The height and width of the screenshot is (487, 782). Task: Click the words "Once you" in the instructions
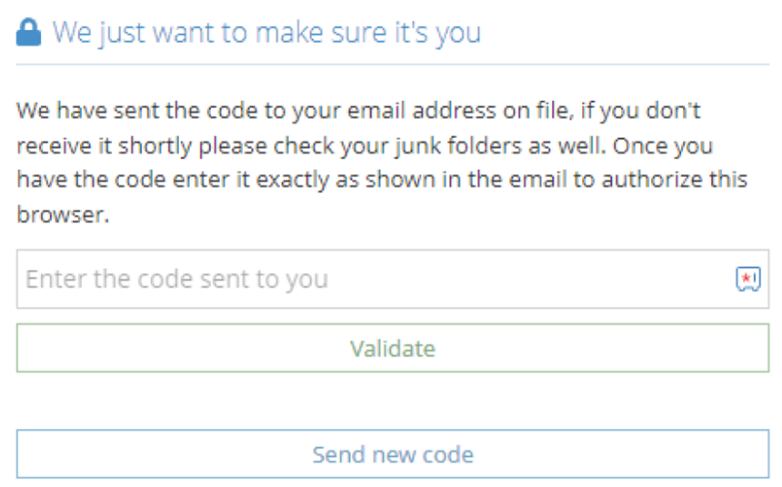(663, 145)
